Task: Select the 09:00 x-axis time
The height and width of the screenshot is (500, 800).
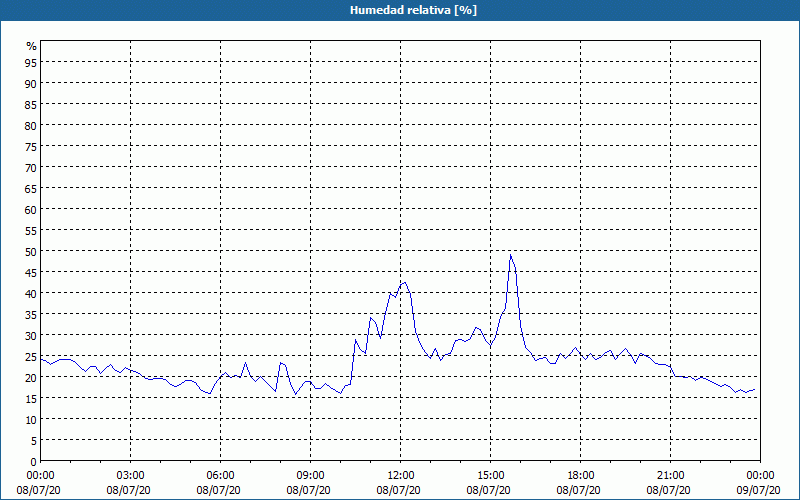Action: tap(311, 476)
